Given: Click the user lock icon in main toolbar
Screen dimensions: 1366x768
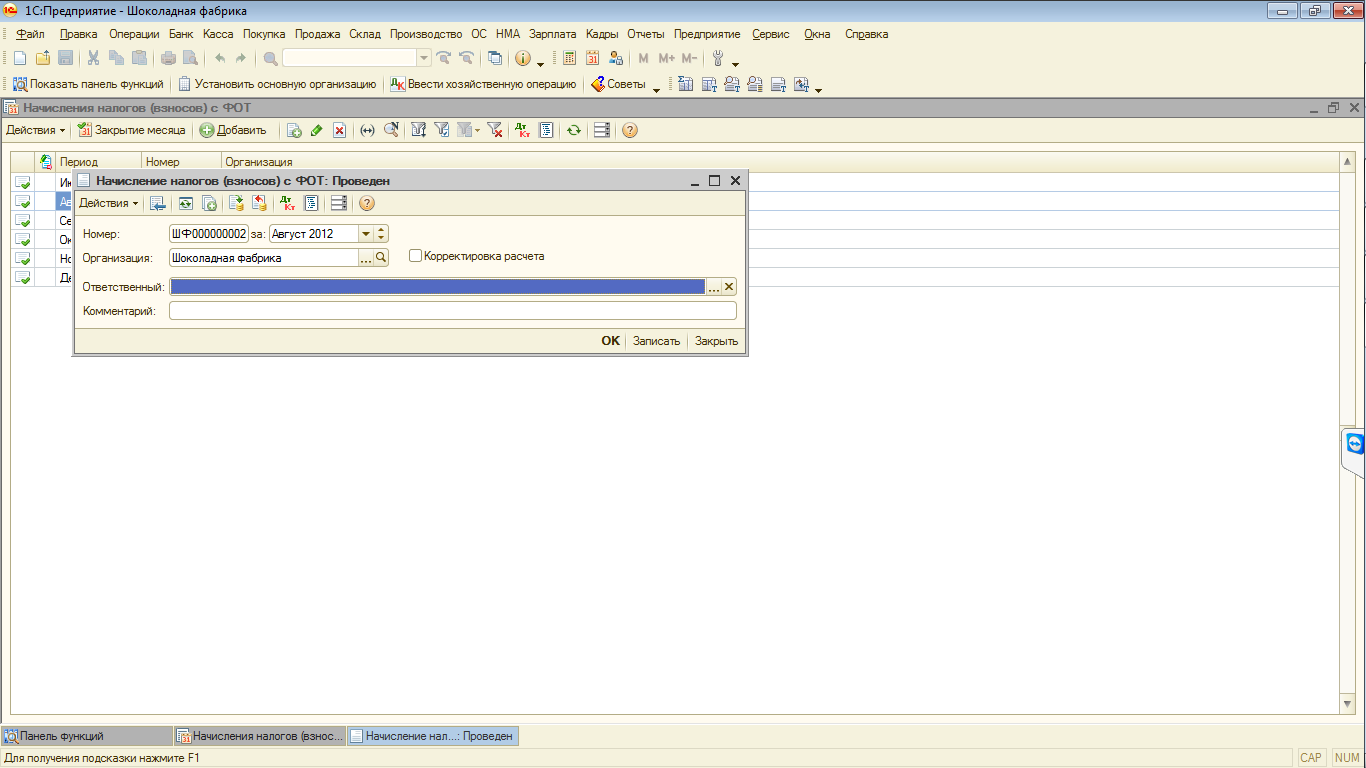Looking at the screenshot, I should [x=615, y=58].
